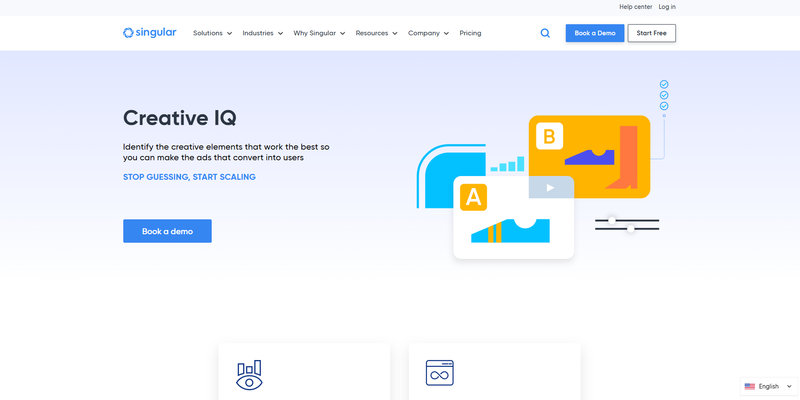
Task: Open the search magnifier icon
Action: point(545,33)
